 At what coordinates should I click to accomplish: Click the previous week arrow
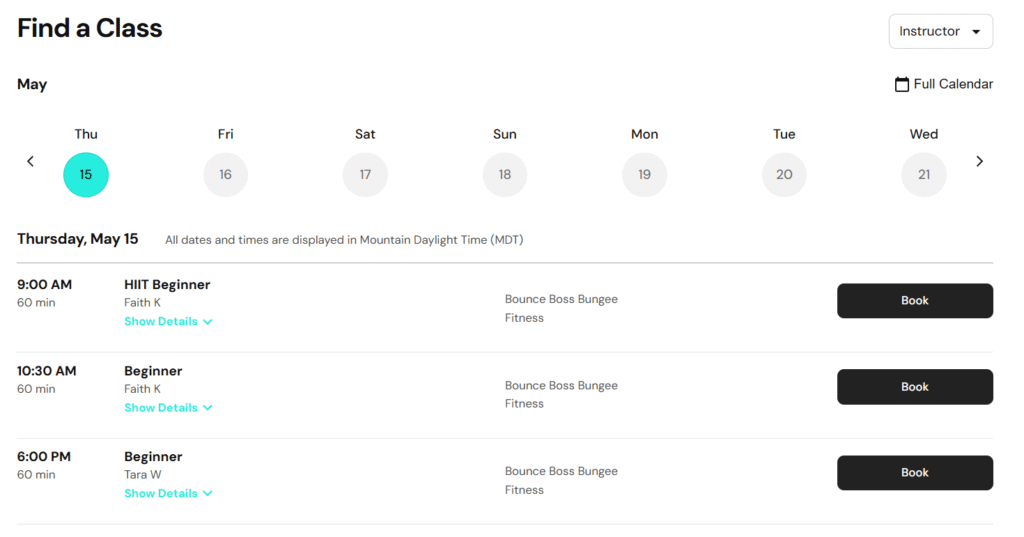pos(30,161)
